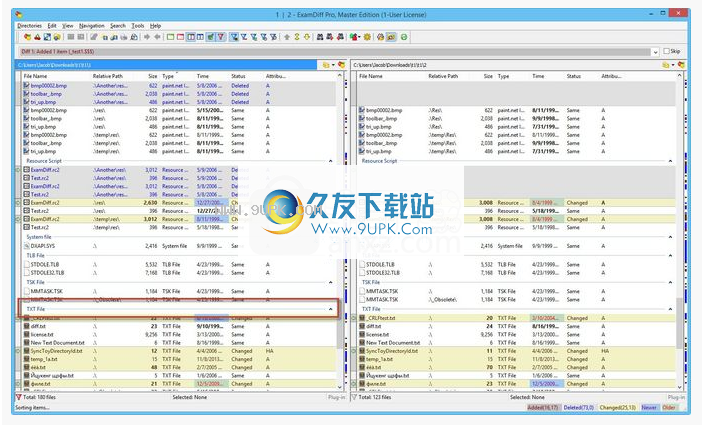Sort left pane by Relative Path column
702x425 pixels.
pos(108,76)
